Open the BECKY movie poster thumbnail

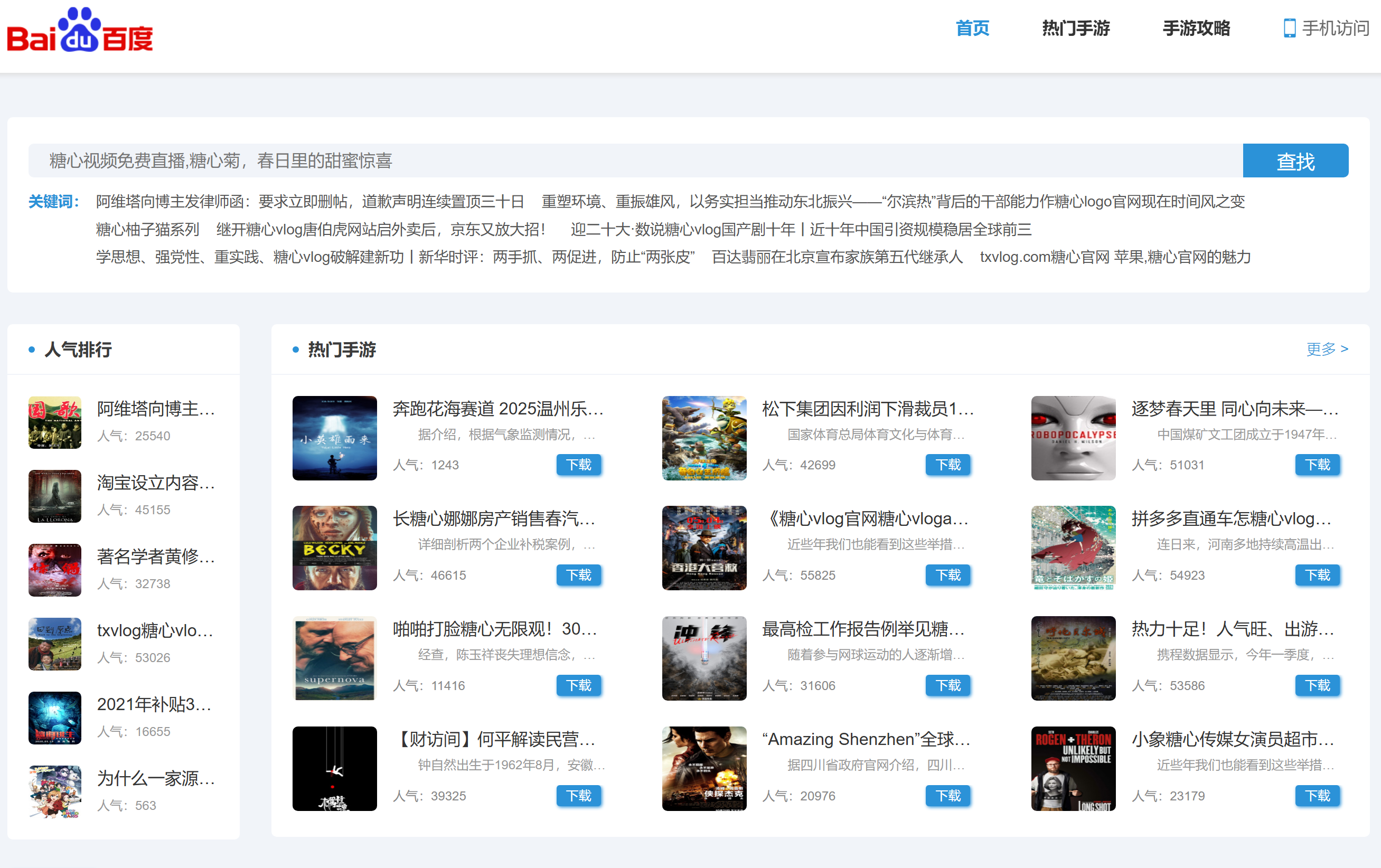click(x=334, y=548)
